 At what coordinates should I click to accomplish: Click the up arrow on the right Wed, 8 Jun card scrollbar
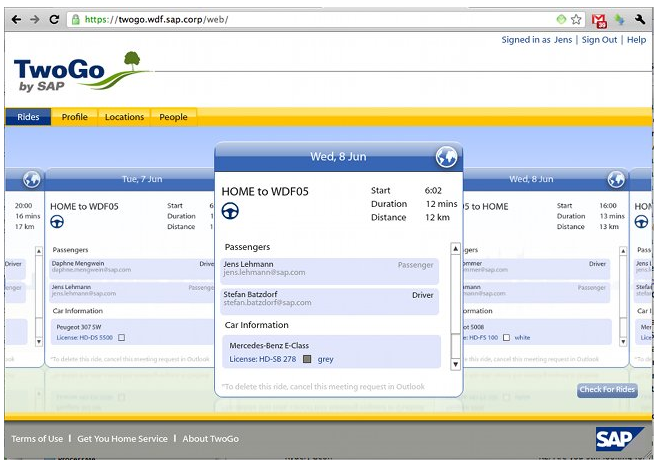point(623,251)
